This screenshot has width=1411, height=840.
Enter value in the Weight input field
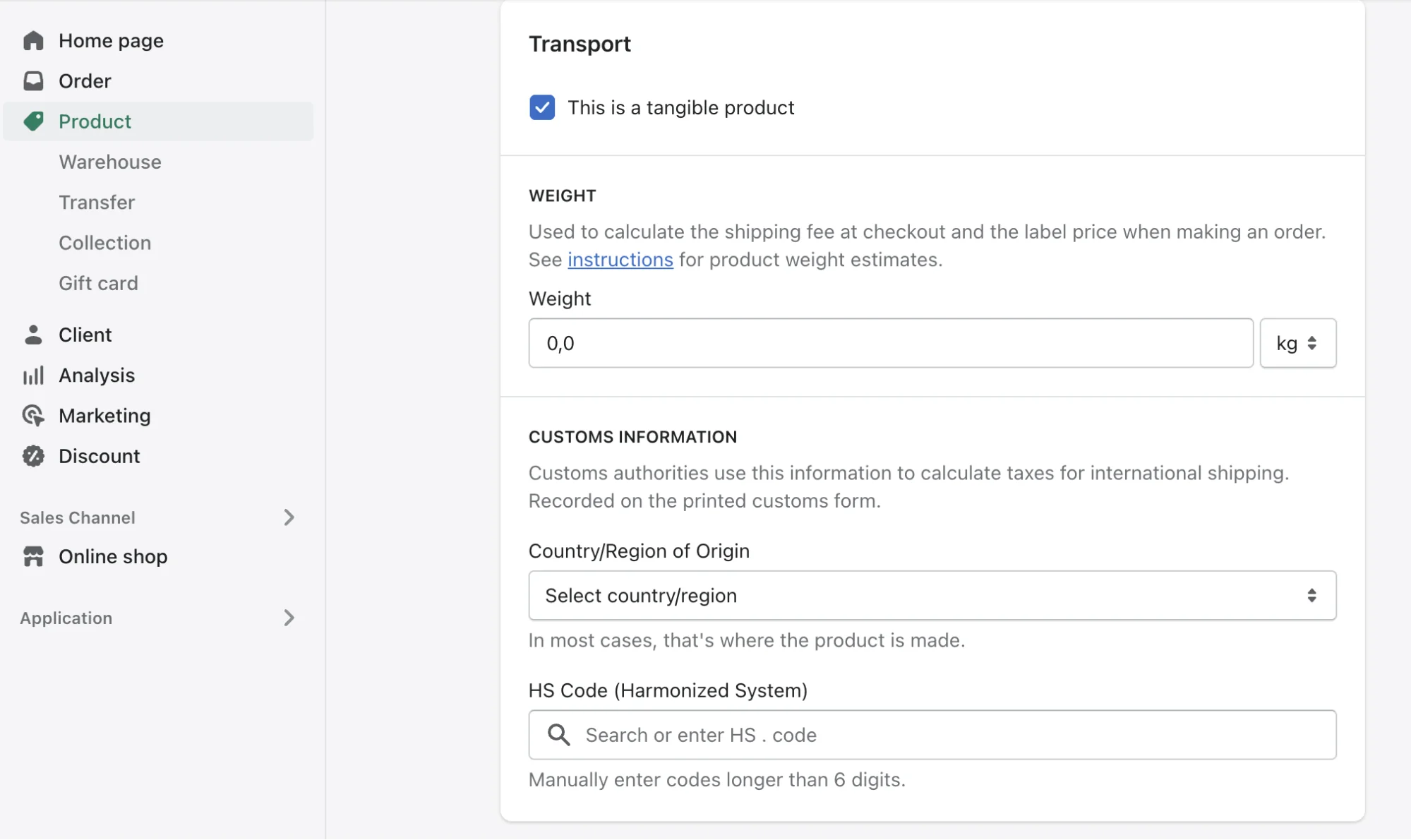pyautogui.click(x=890, y=343)
